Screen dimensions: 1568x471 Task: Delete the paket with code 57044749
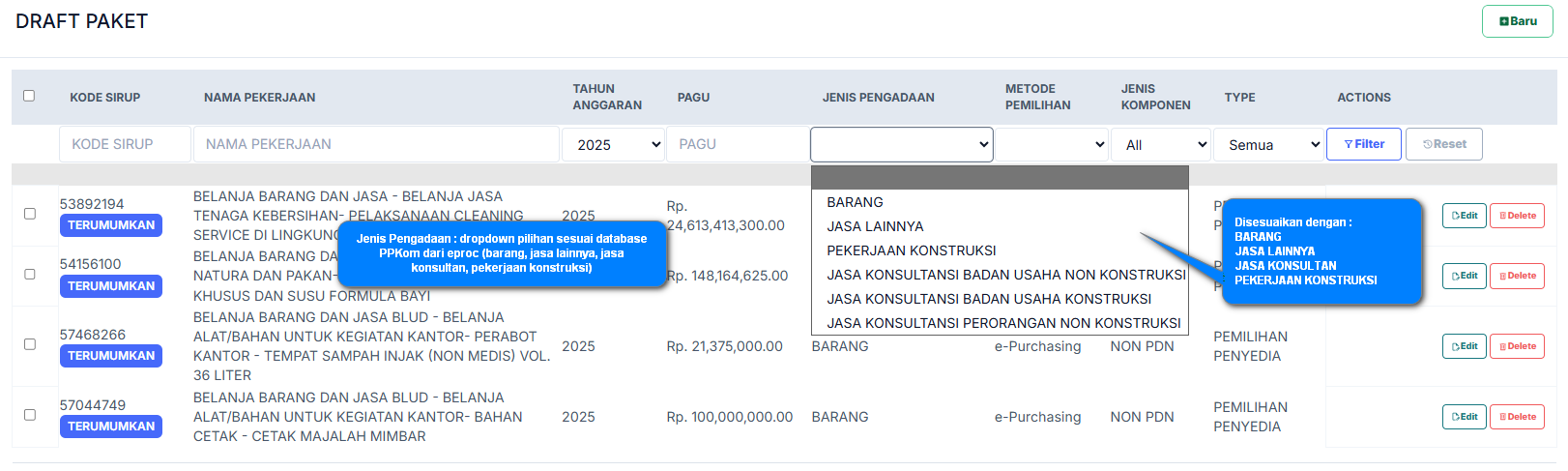pyautogui.click(x=1516, y=417)
